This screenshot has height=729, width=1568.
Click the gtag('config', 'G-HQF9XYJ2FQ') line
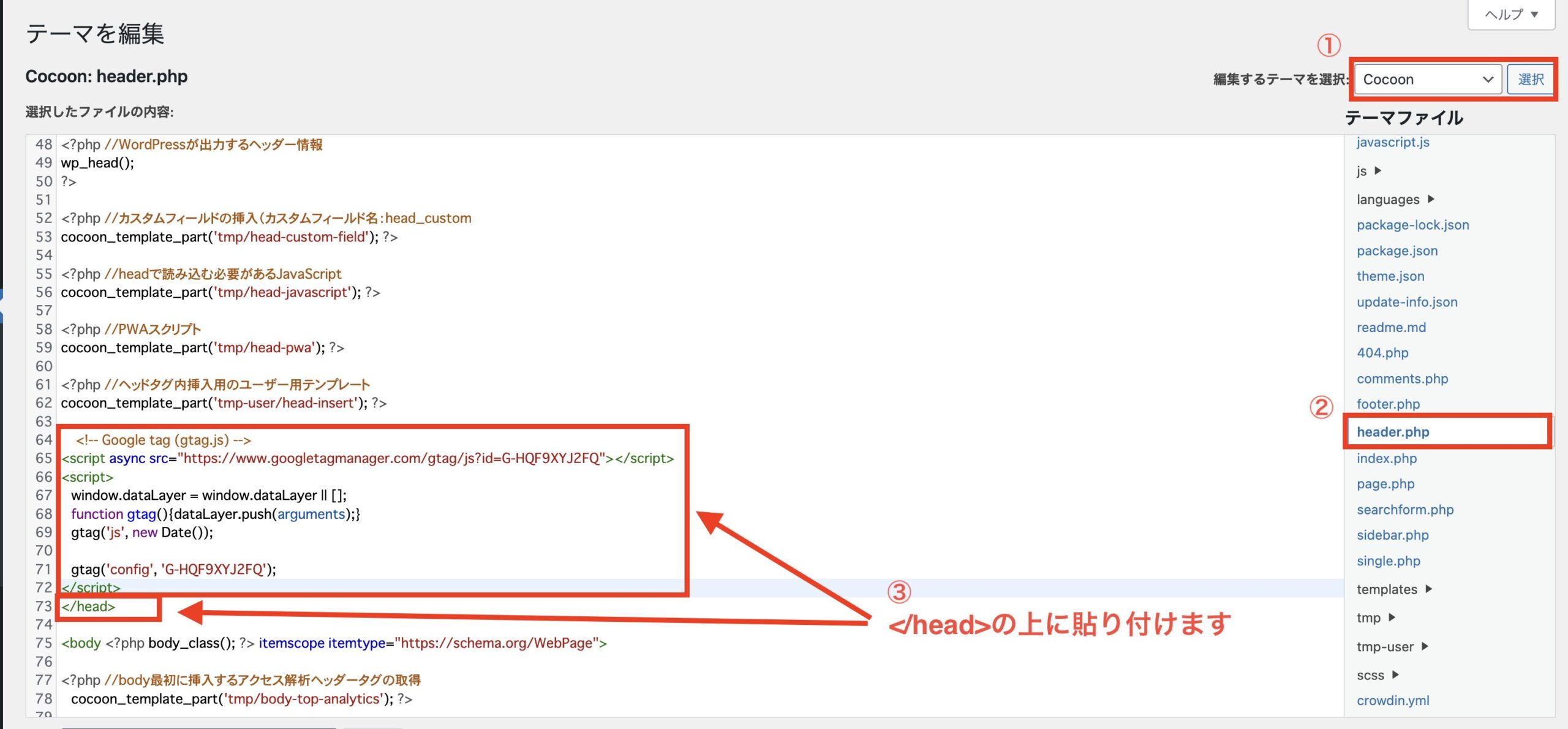click(x=173, y=569)
